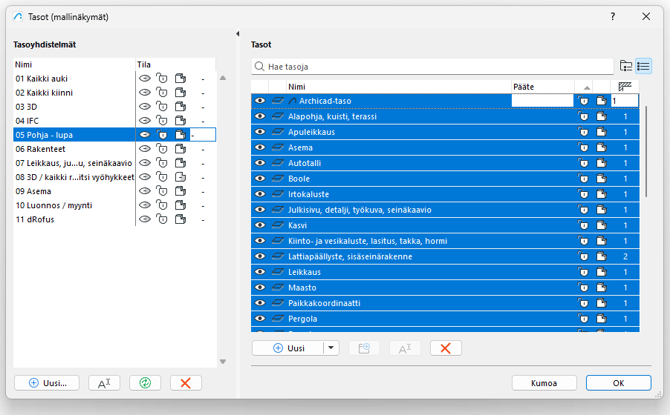Image resolution: width=670 pixels, height=415 pixels.
Task: Click the rename icon under layer combinations
Action: point(104,383)
